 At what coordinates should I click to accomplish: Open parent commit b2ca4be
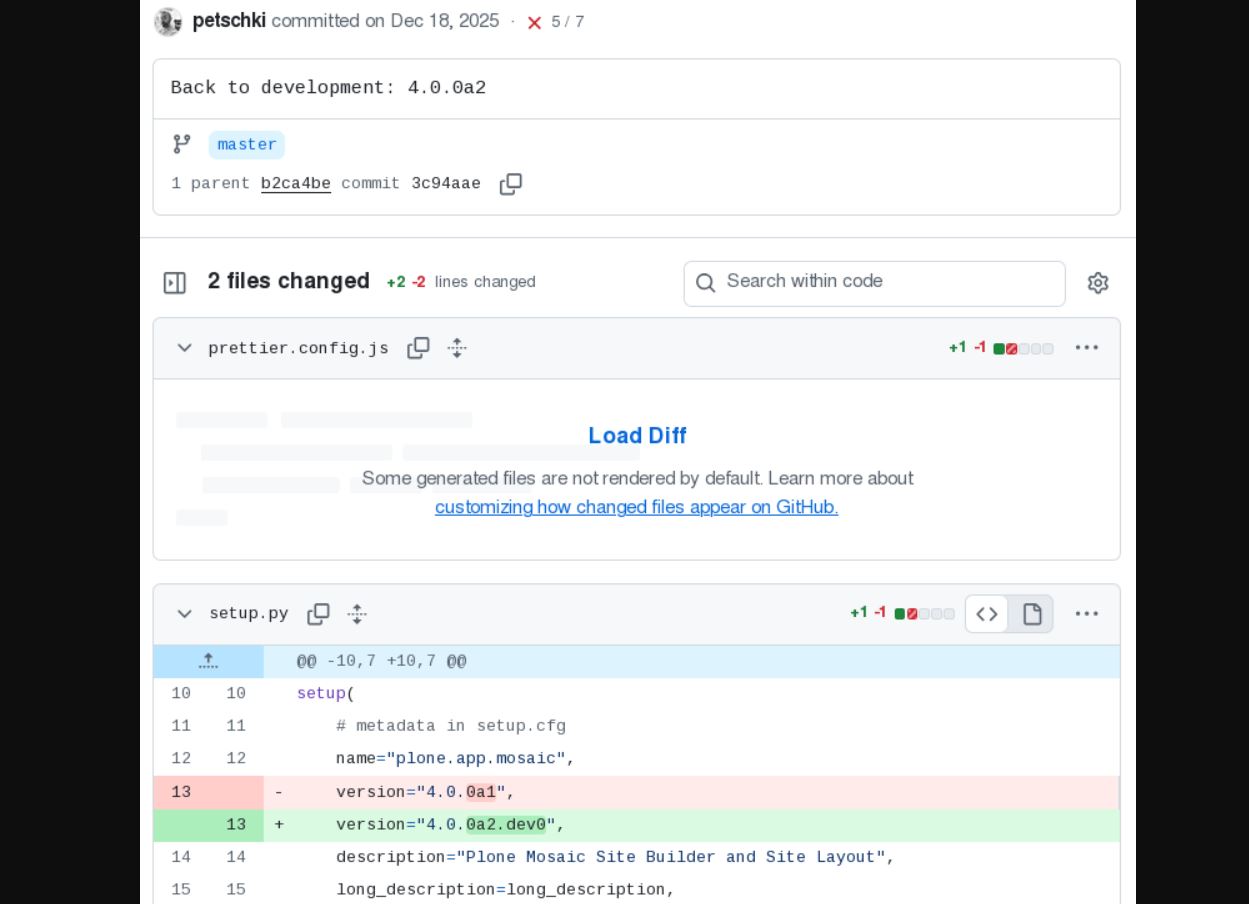tap(295, 184)
